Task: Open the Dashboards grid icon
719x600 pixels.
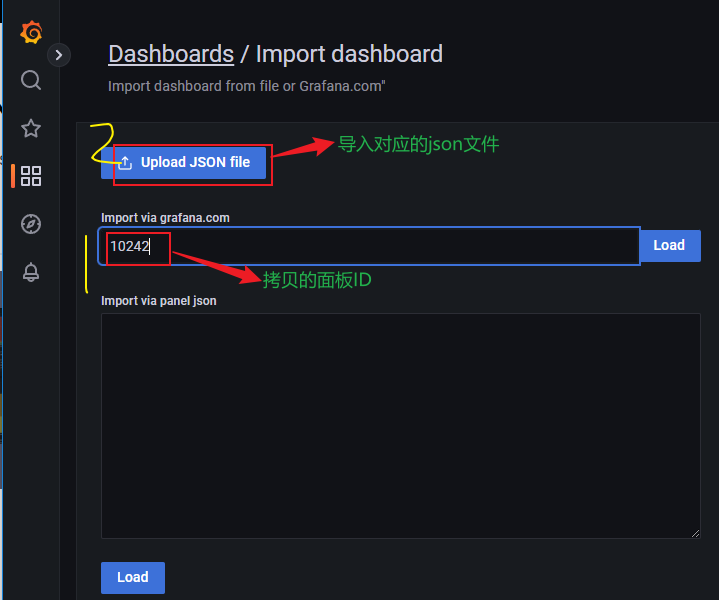Action: pyautogui.click(x=31, y=176)
